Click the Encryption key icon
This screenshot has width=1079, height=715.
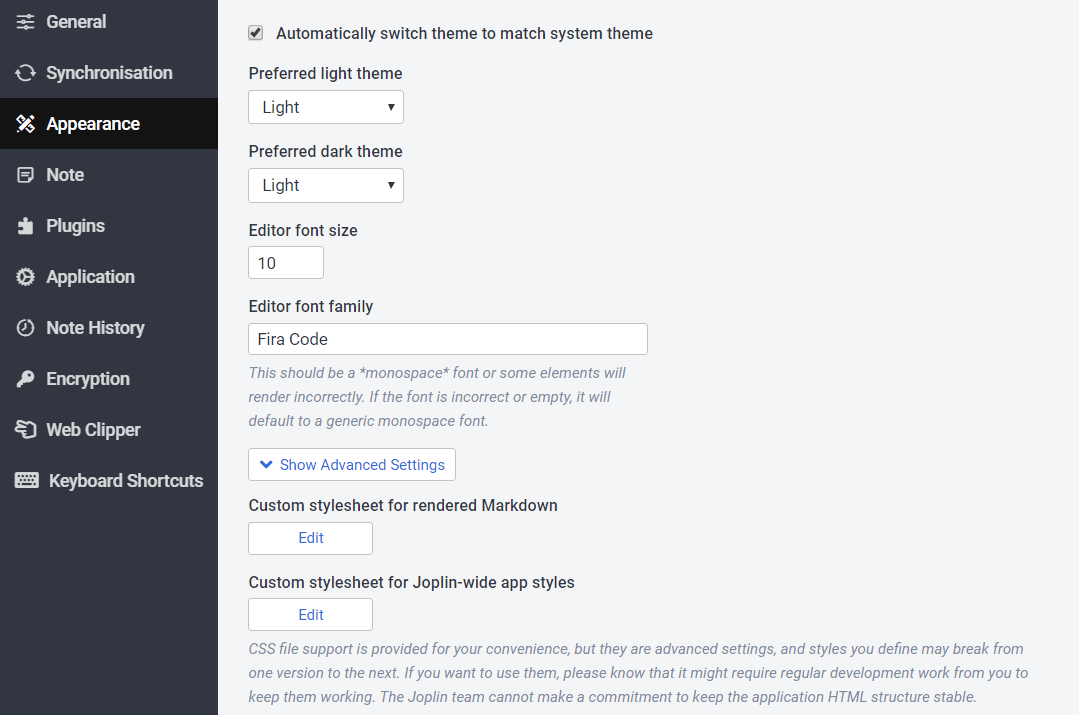pyautogui.click(x=25, y=379)
